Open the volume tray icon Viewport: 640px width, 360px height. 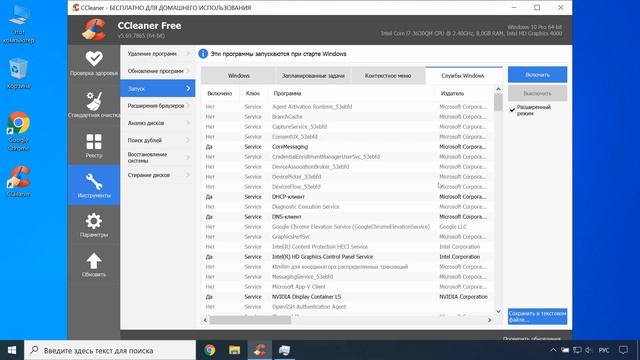(x=589, y=350)
